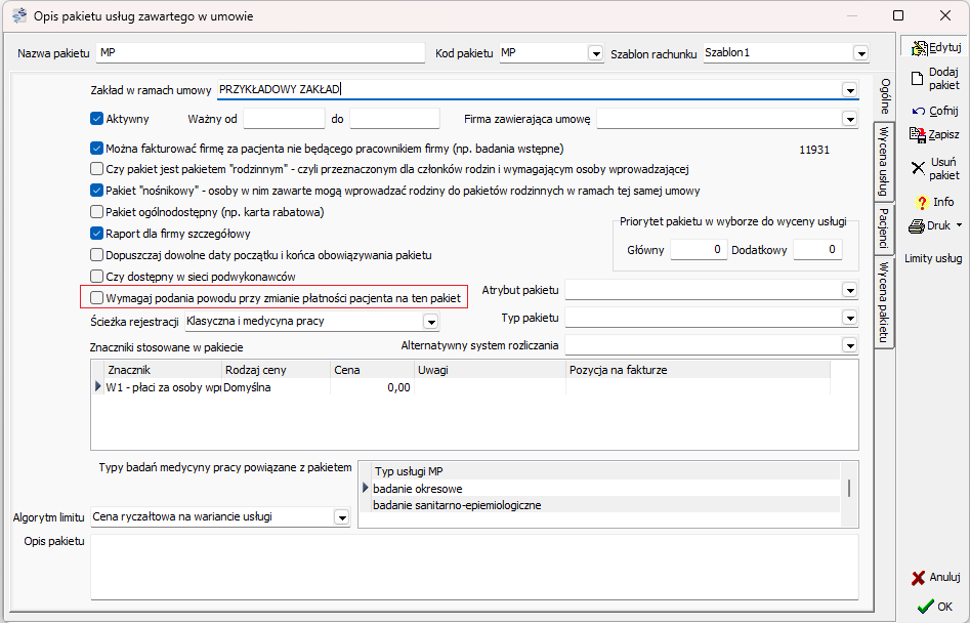970x623 pixels.
Task: Open Info question mark icon
Action: (921, 202)
